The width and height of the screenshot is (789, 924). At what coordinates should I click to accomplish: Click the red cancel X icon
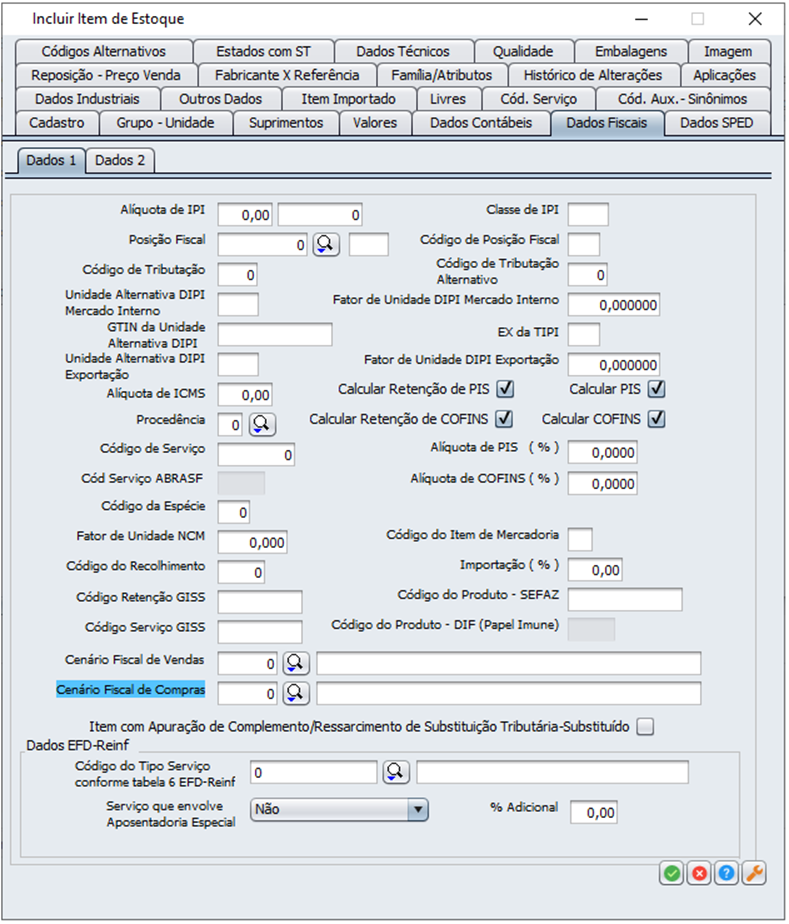click(699, 873)
